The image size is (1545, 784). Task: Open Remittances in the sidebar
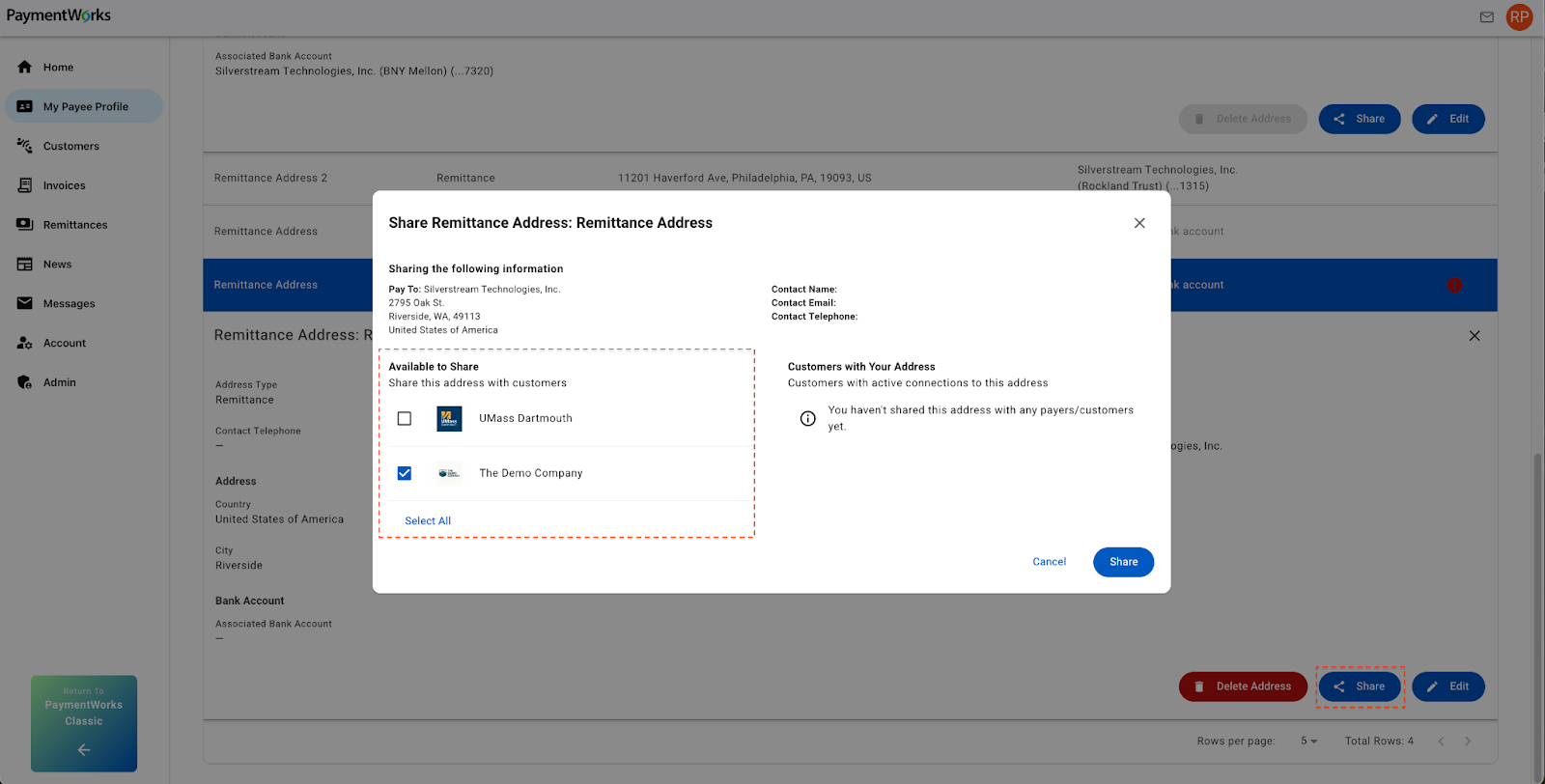pyautogui.click(x=83, y=225)
